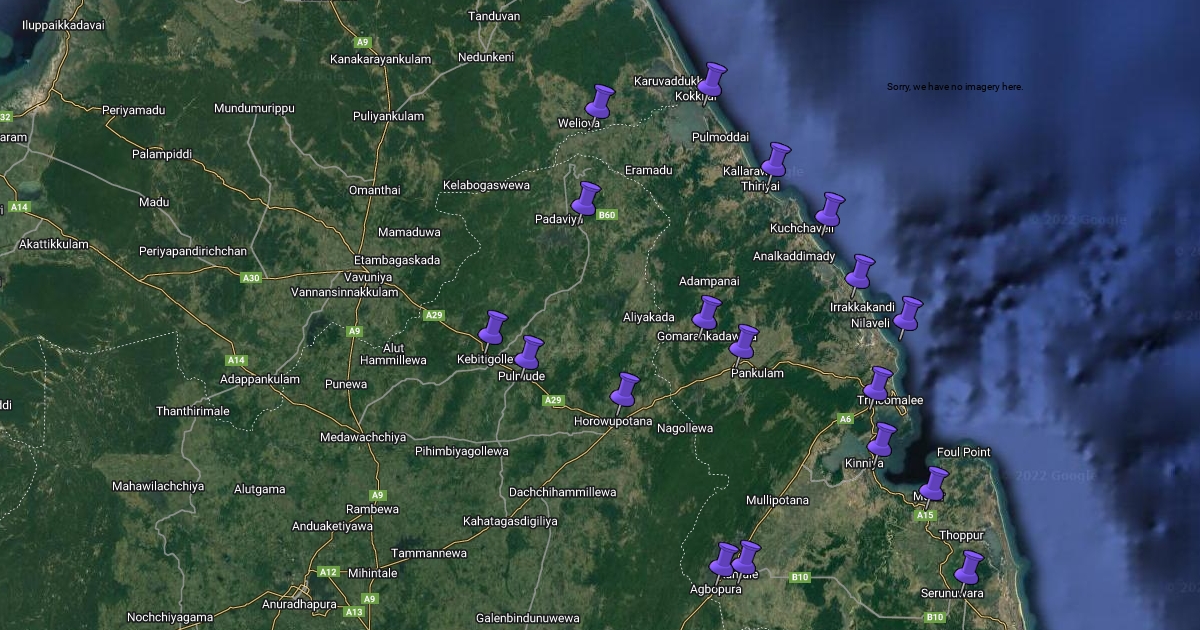Open the Serunuwara pin marker
This screenshot has height=630, width=1200.
point(969,567)
